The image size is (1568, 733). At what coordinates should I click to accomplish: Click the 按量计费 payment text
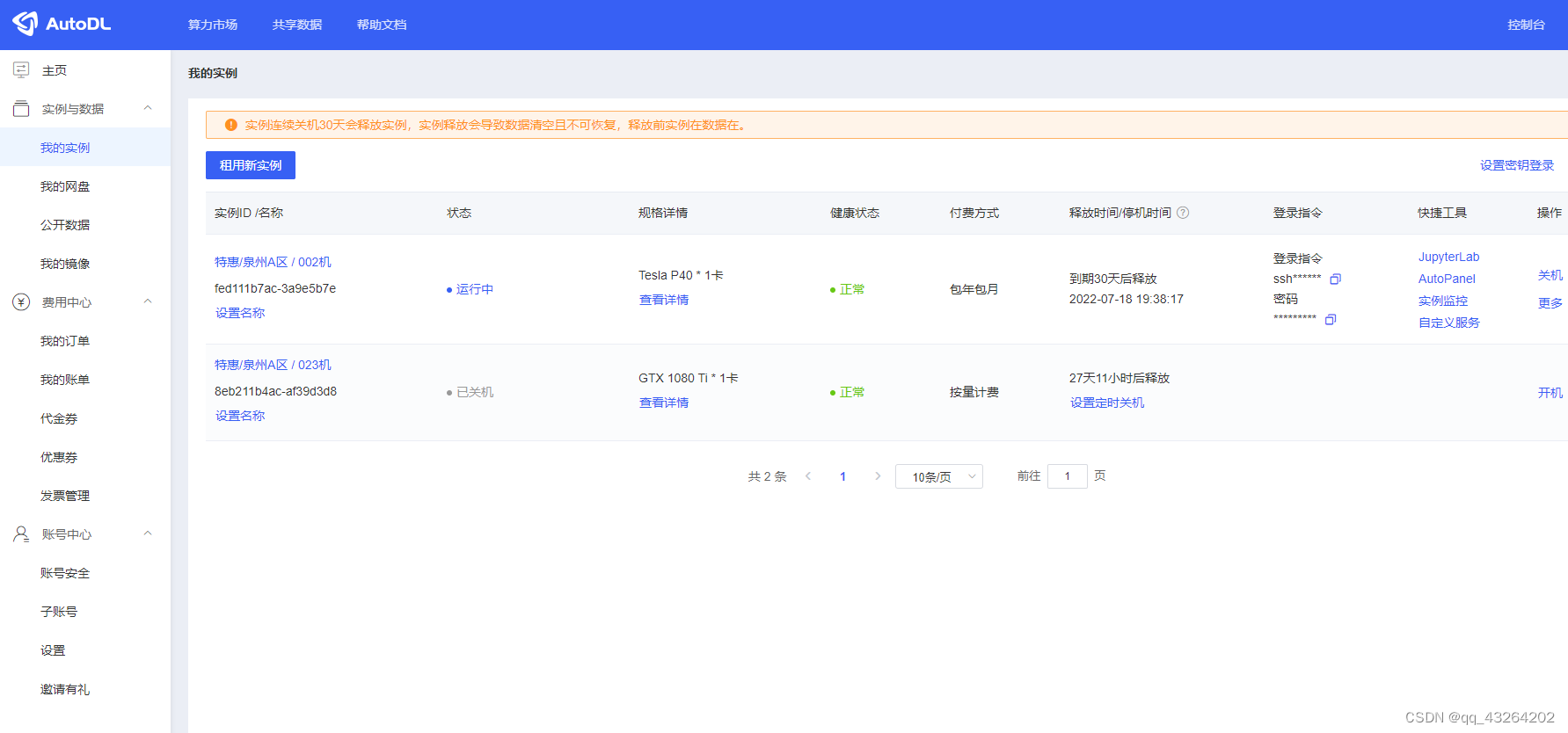coord(974,392)
